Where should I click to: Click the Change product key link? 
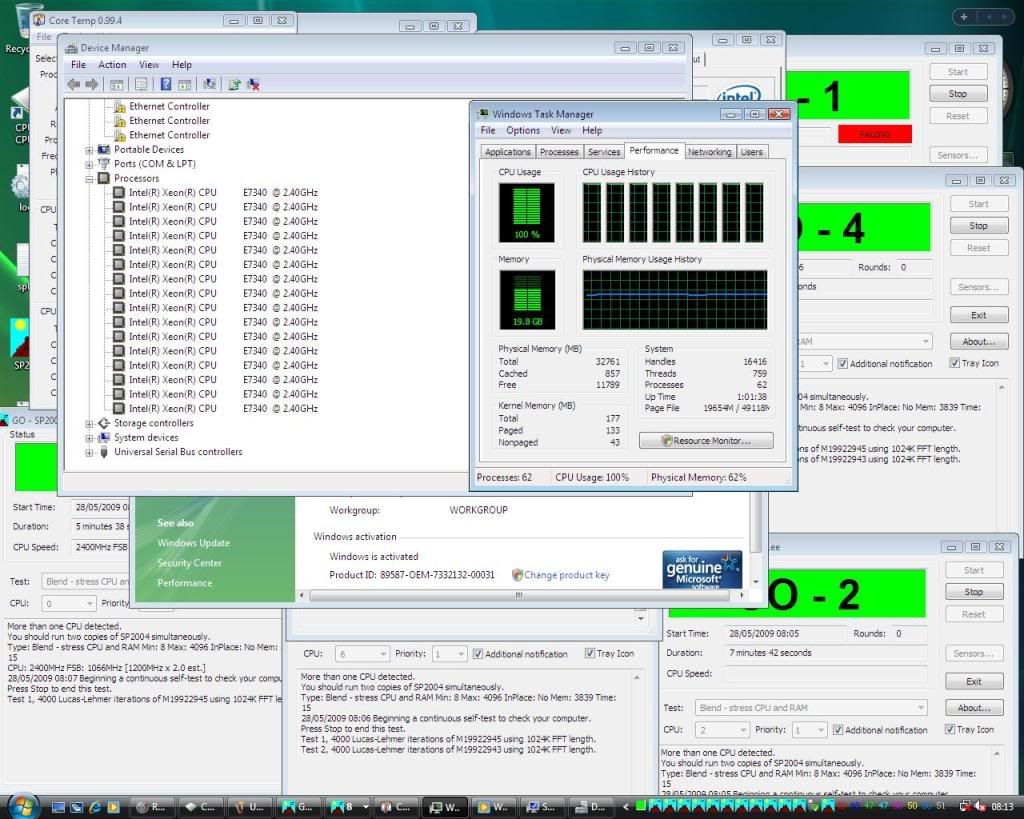[566, 575]
